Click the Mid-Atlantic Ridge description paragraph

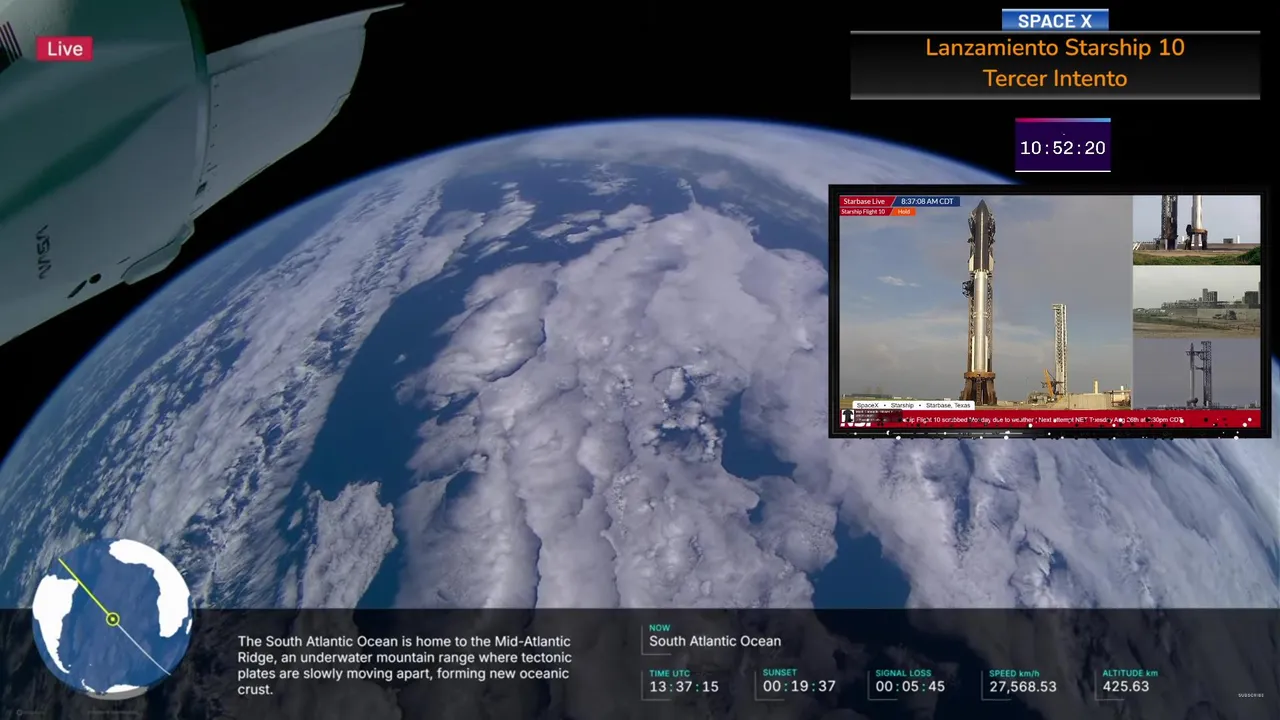coord(404,665)
